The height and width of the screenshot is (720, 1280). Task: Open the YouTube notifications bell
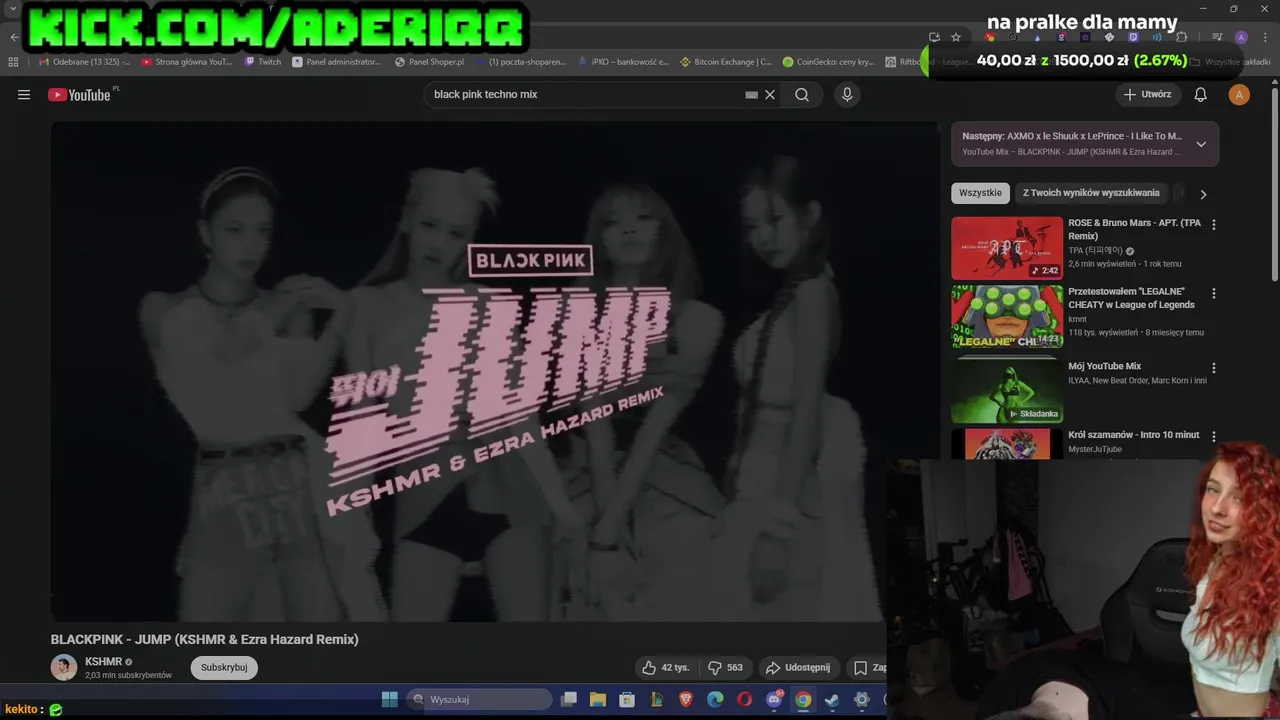click(1201, 95)
